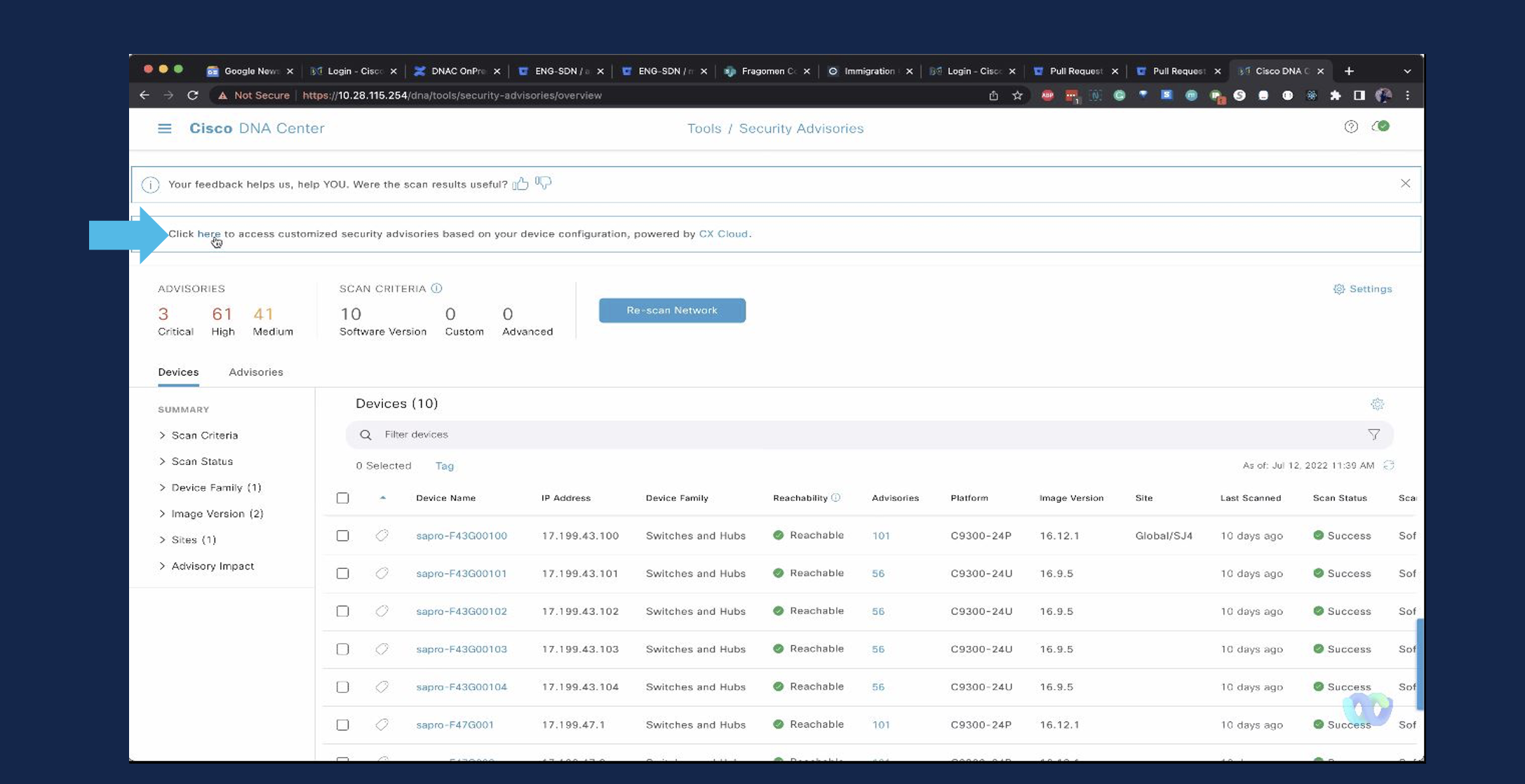Check the select-all devices checkbox
Viewport: 1525px width, 784px height.
coord(342,498)
